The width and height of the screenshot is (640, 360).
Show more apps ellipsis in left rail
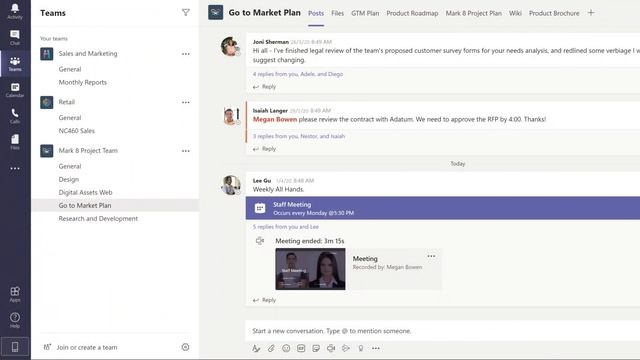coord(15,168)
